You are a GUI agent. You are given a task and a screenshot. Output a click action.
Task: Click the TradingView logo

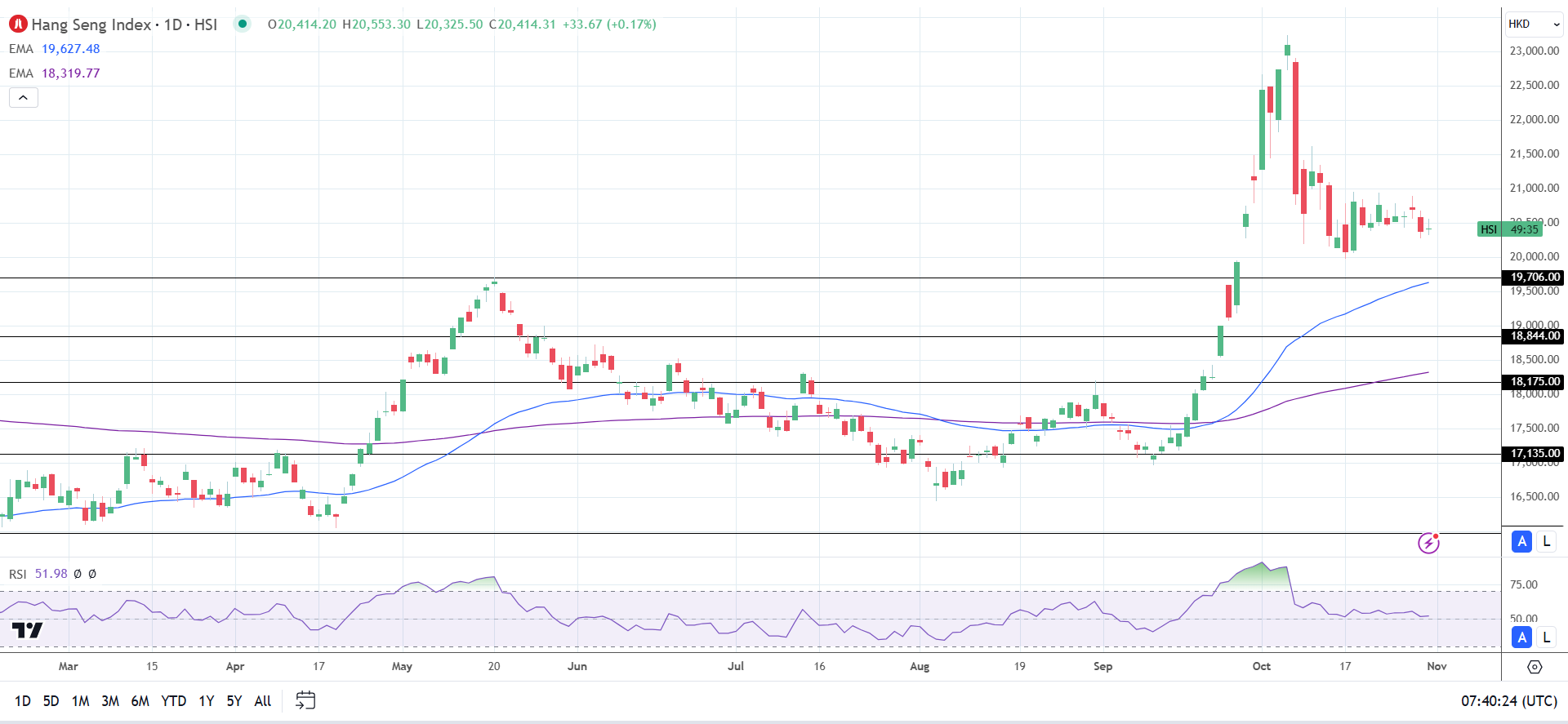(27, 630)
